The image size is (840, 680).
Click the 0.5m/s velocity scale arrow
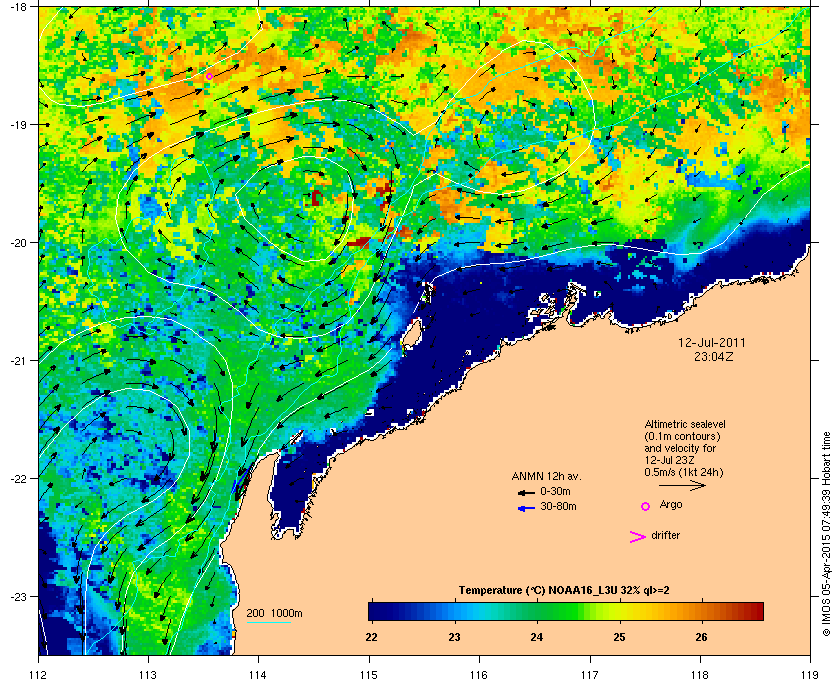(x=682, y=485)
